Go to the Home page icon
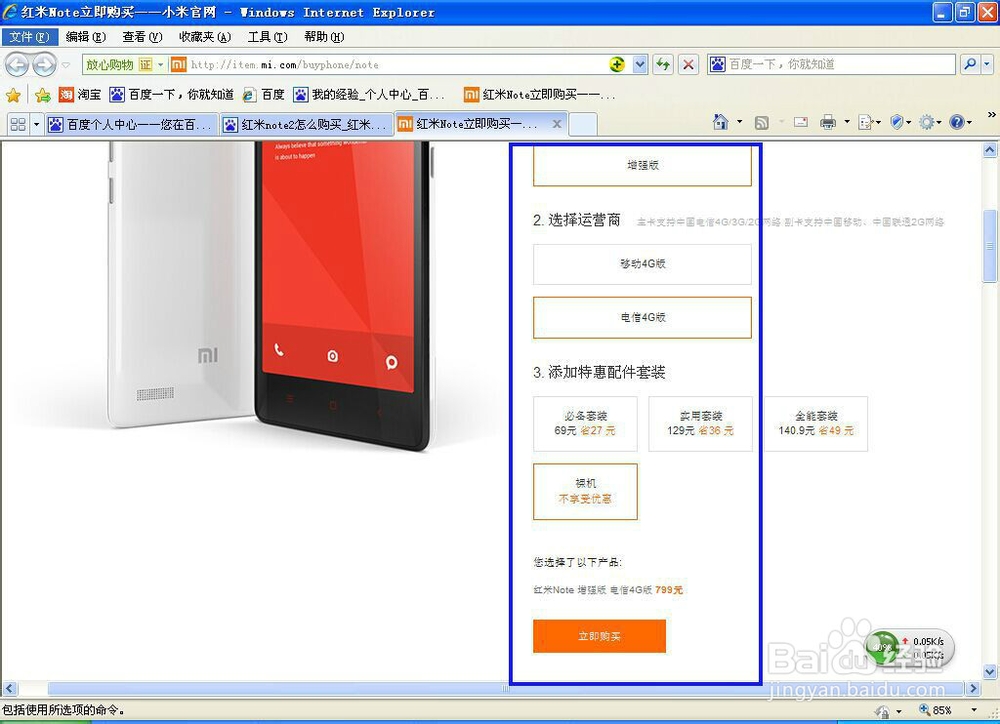The image size is (1000, 724). 721,122
